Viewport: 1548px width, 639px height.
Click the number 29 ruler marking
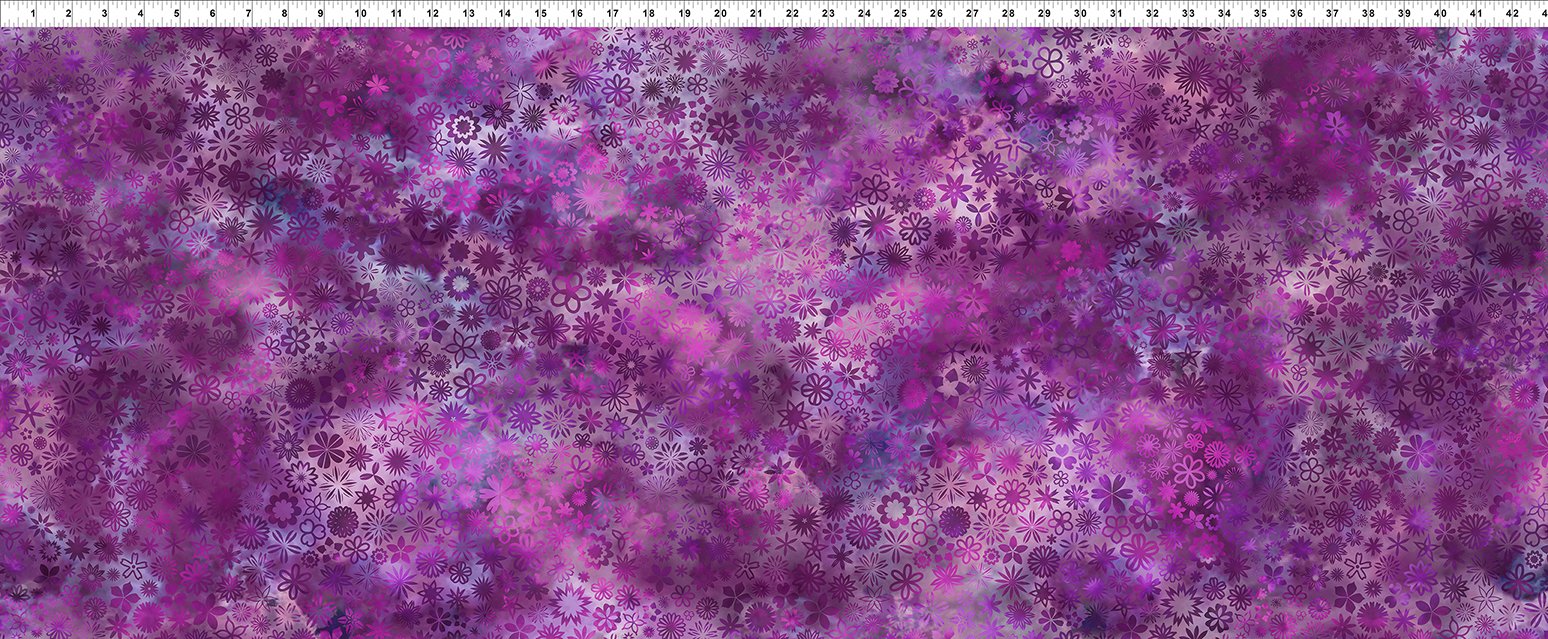[x=1044, y=14]
